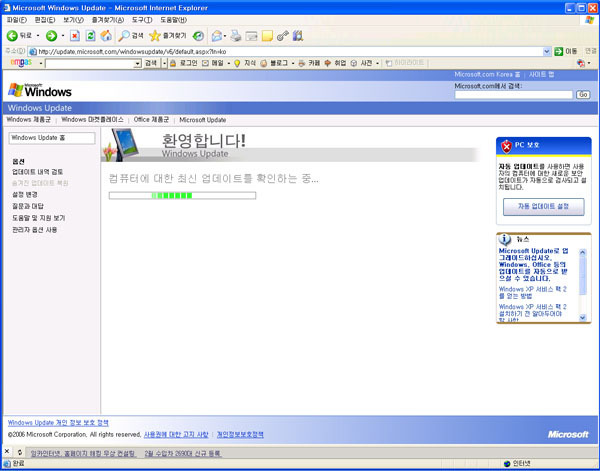The image size is (600, 471).
Task: Open the 보기(V) menu
Action: pos(73,20)
